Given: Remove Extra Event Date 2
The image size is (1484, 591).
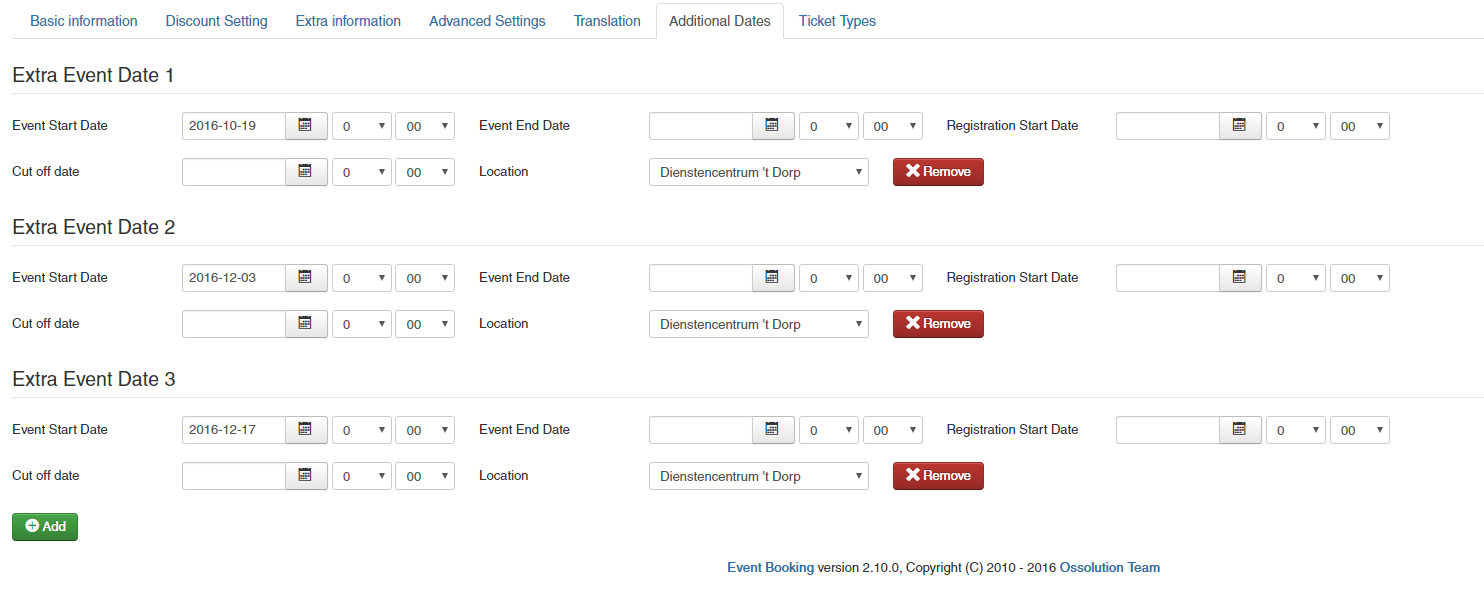Looking at the screenshot, I should (x=938, y=324).
